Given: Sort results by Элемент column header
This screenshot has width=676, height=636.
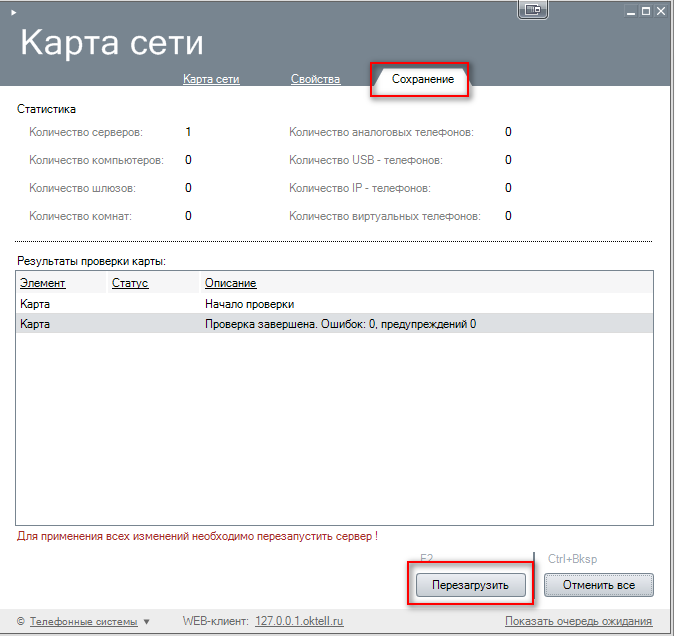Looking at the screenshot, I should 43,283.
